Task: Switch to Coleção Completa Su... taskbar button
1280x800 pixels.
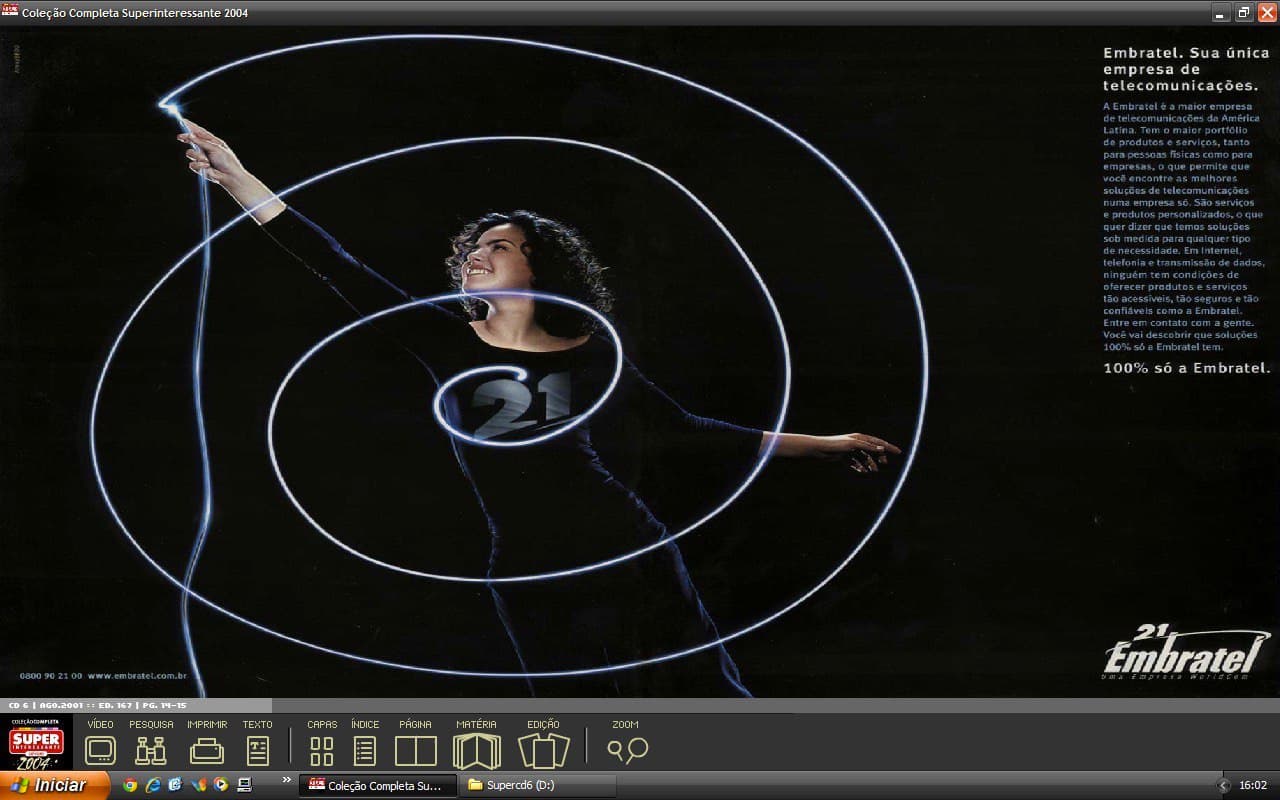Action: point(378,785)
